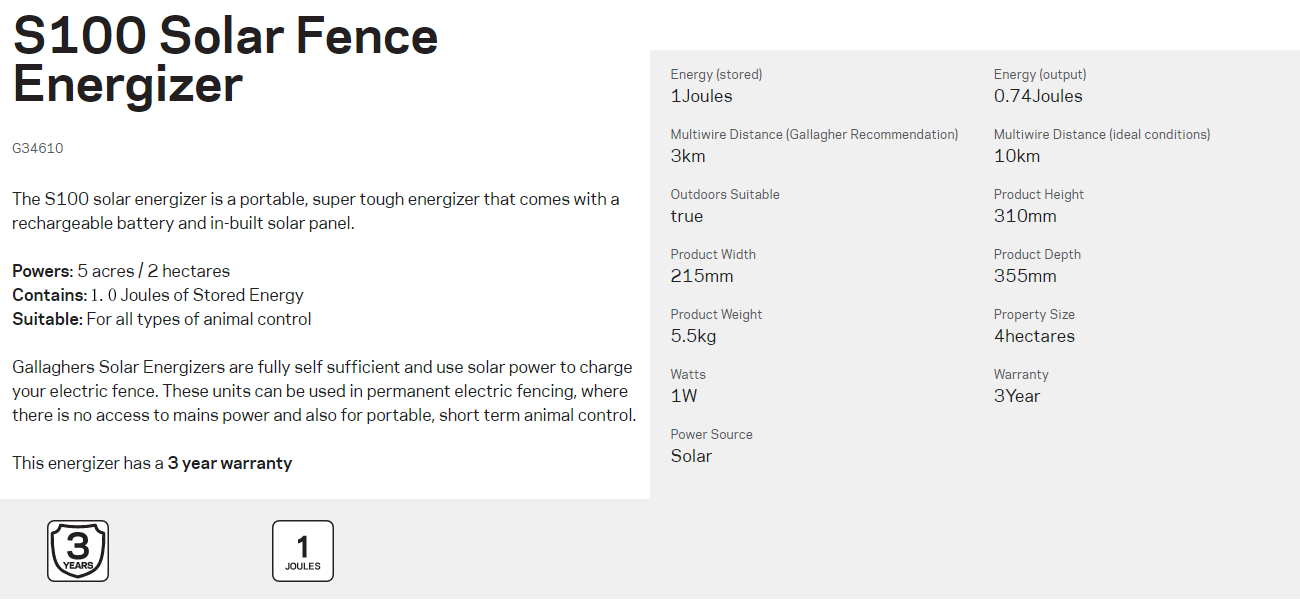Click the Product Width 215mm value

[702, 277]
